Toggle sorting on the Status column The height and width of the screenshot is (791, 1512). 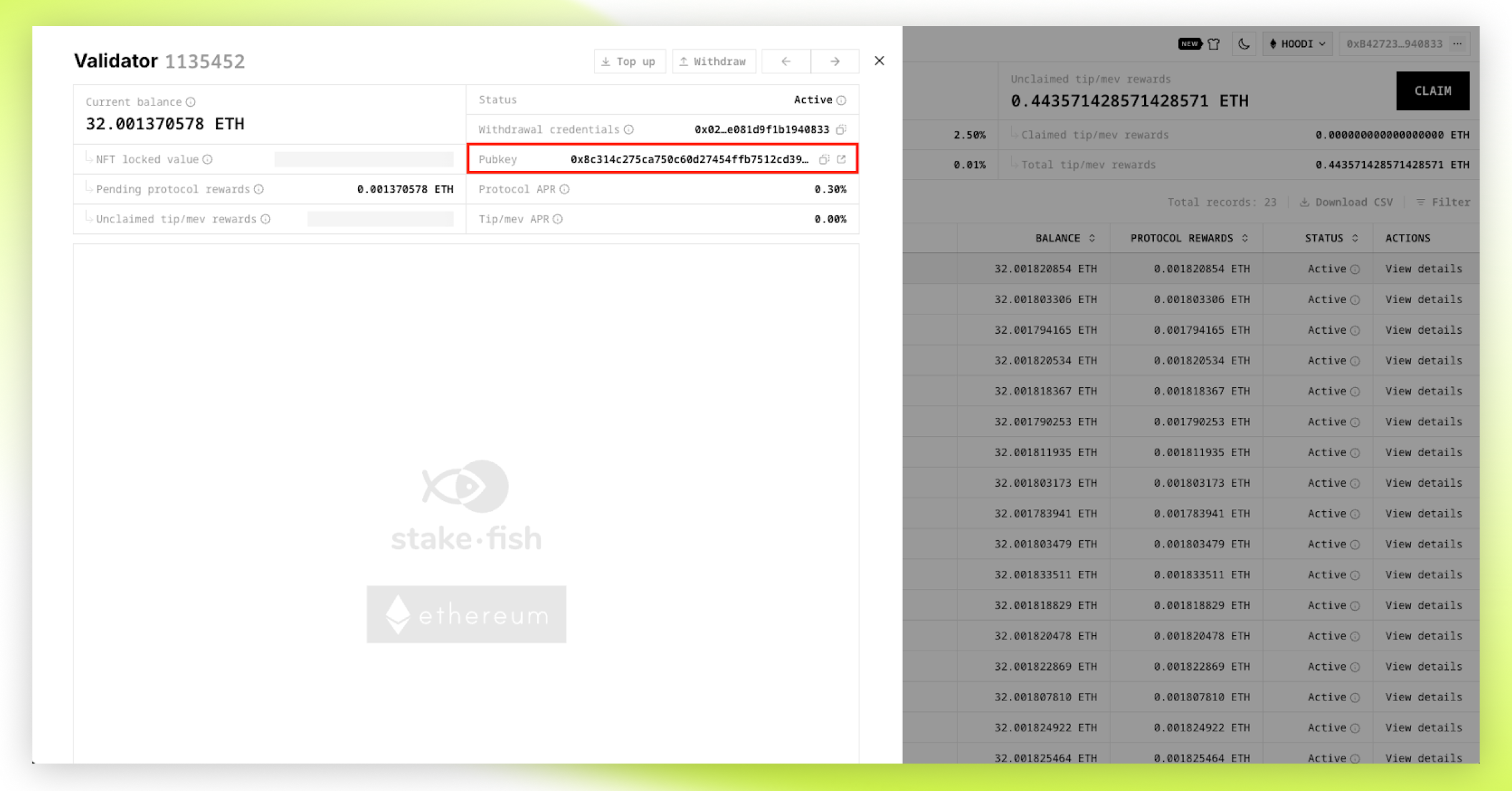1355,238
